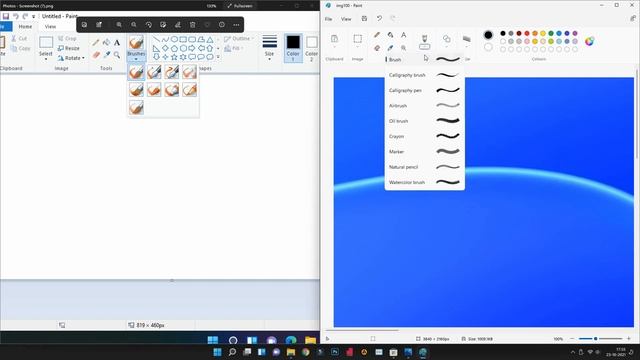Click the rotate icon in Photos toolbar
The height and width of the screenshot is (360, 640).
point(149,25)
